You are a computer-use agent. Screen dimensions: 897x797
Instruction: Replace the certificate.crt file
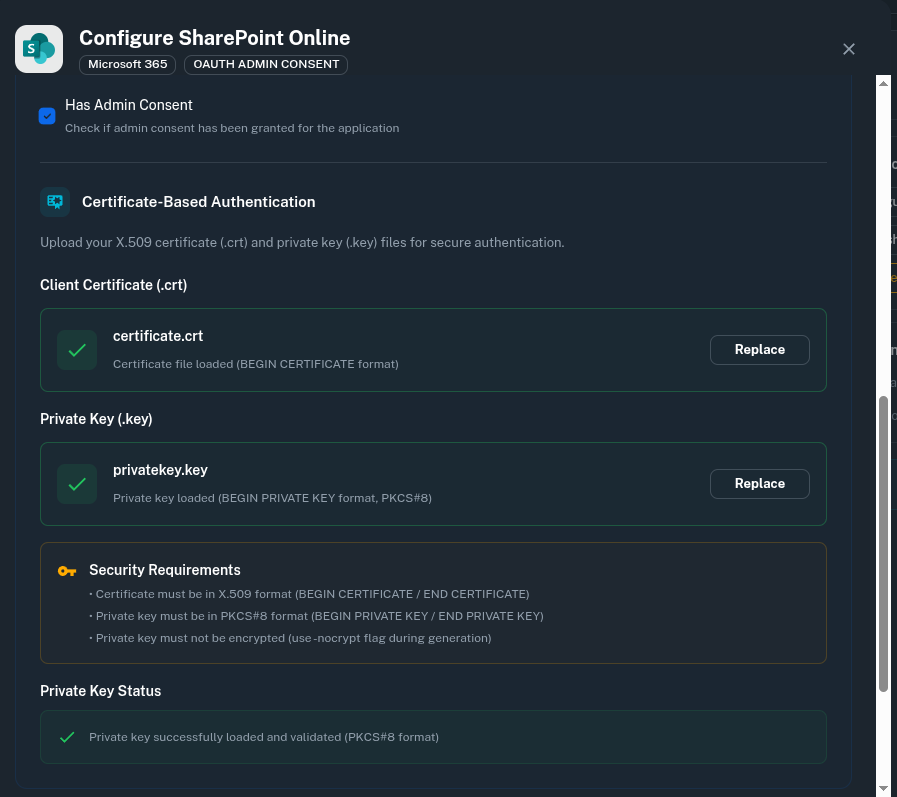[759, 349]
